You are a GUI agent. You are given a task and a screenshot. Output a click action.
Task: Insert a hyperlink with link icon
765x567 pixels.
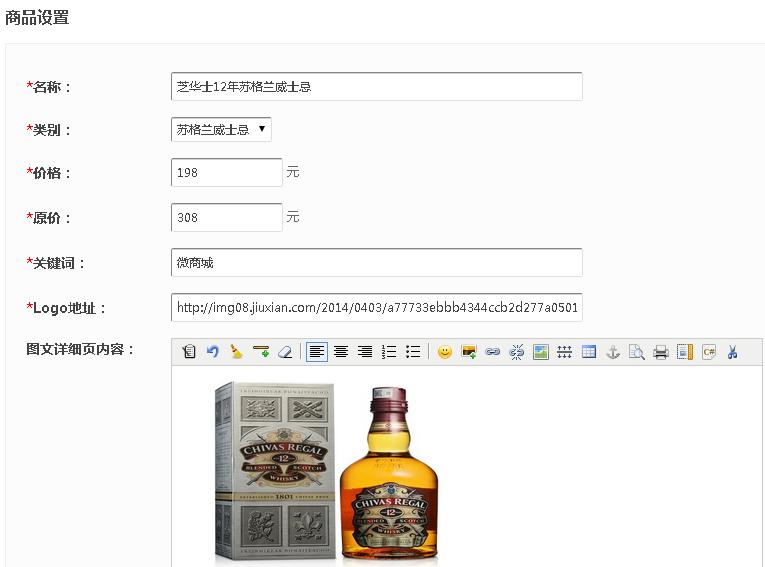click(492, 352)
